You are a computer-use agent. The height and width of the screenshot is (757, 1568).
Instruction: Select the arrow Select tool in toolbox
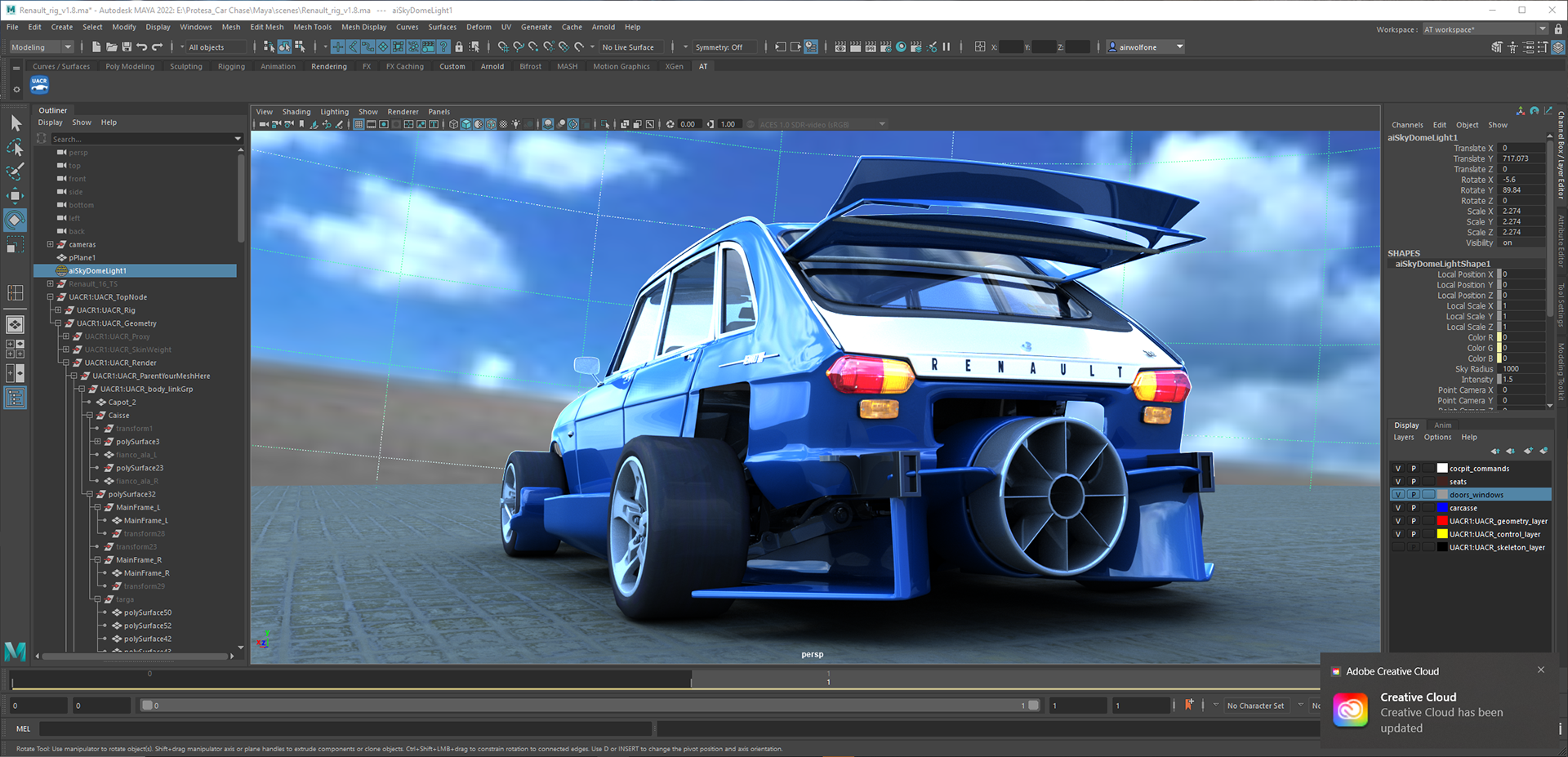16,123
